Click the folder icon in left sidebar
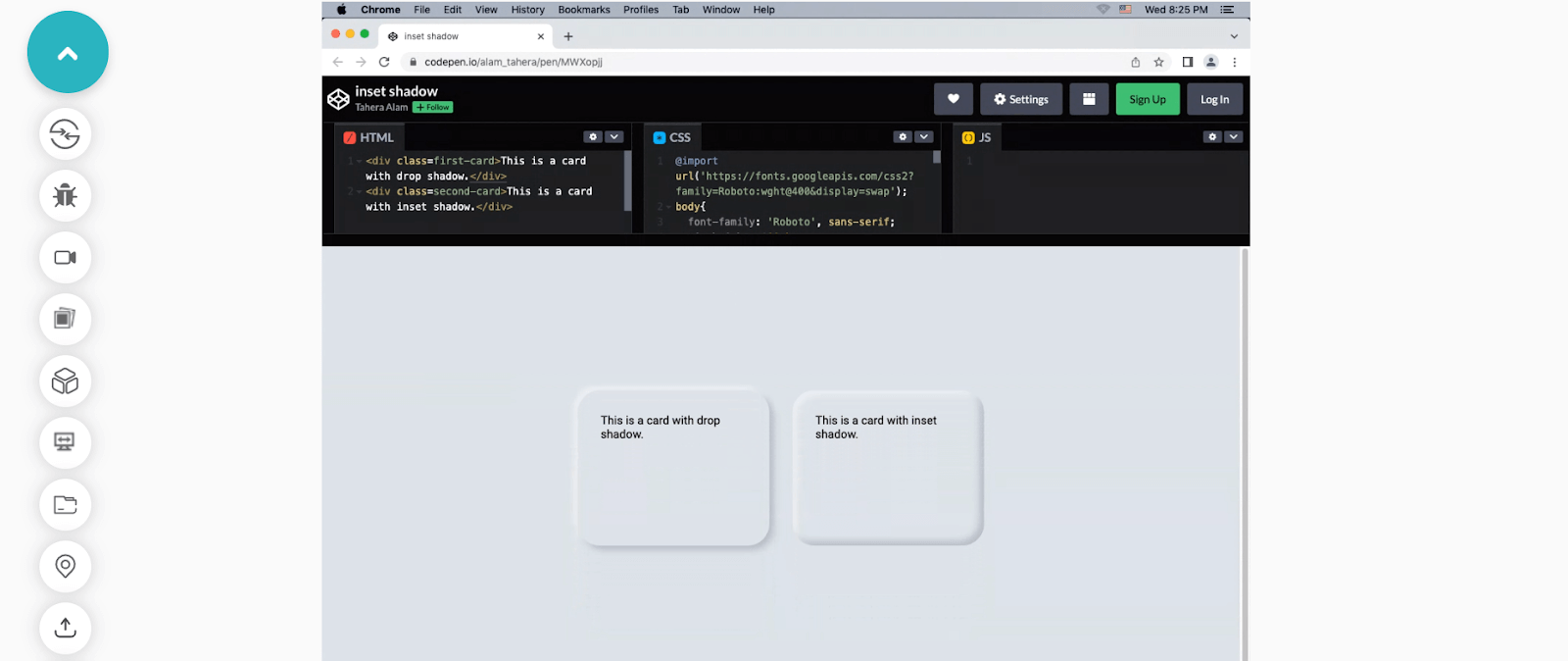The width and height of the screenshot is (1568, 661). pos(65,505)
